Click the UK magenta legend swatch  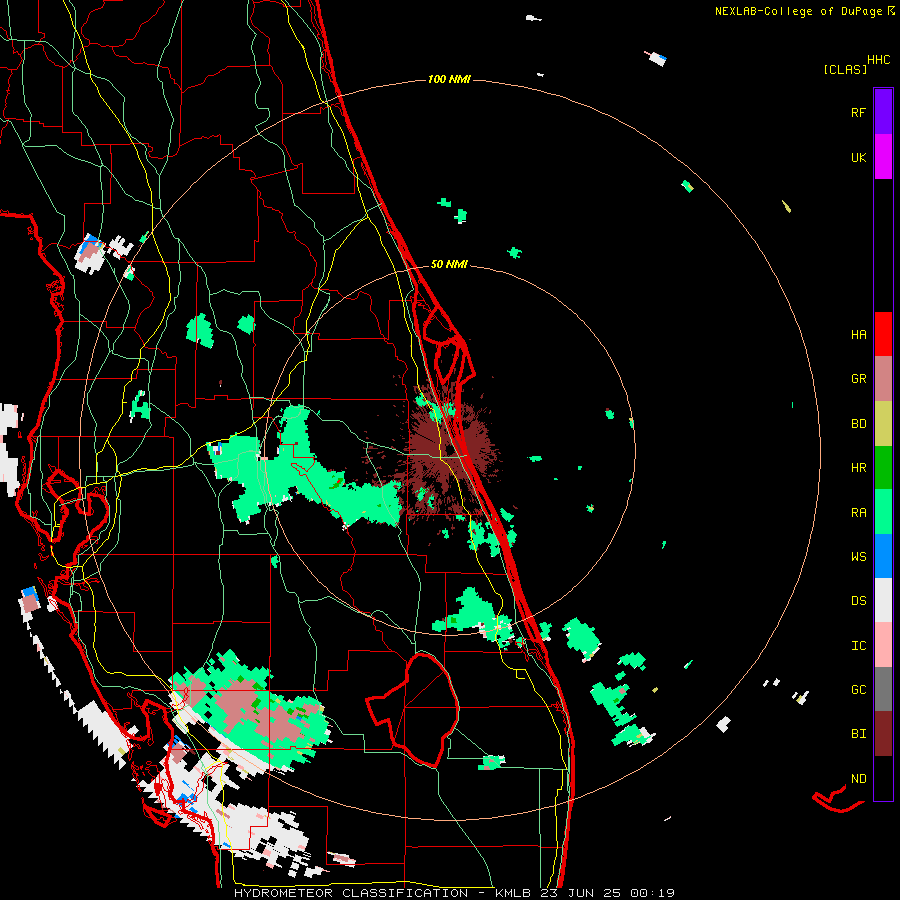(x=883, y=157)
